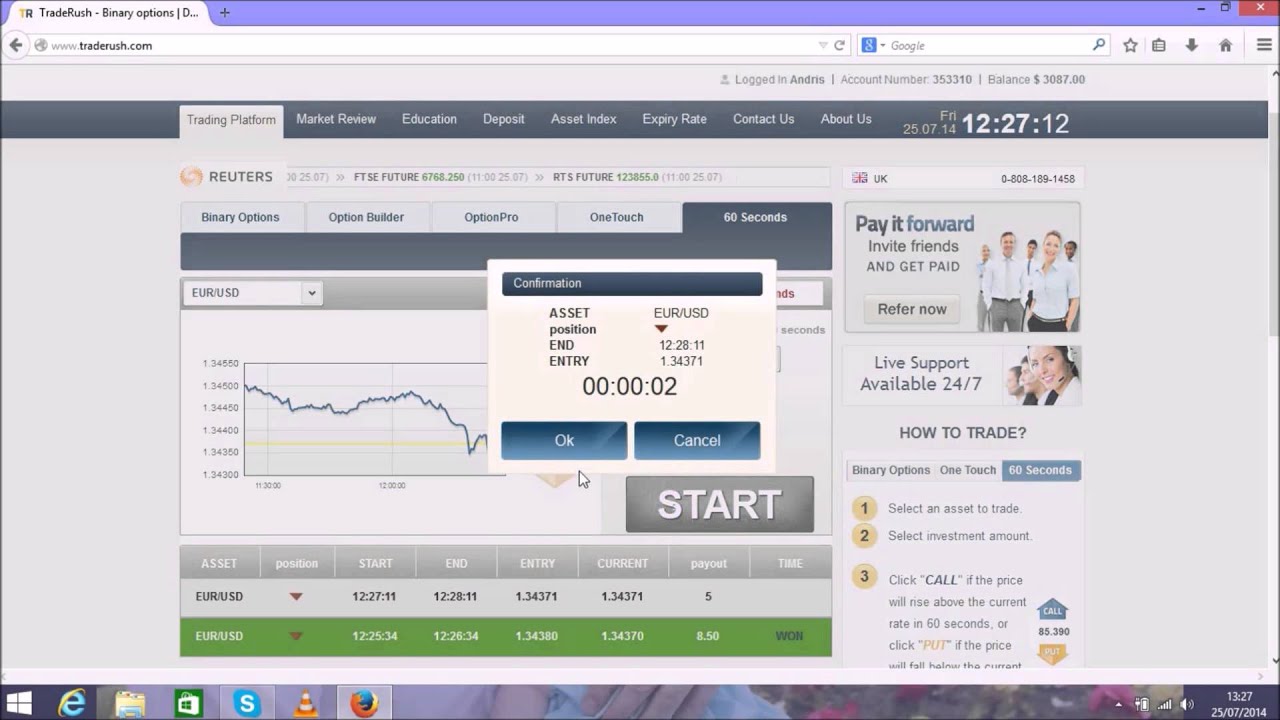The image size is (1280, 720).
Task: Click the START button
Action: (x=719, y=505)
